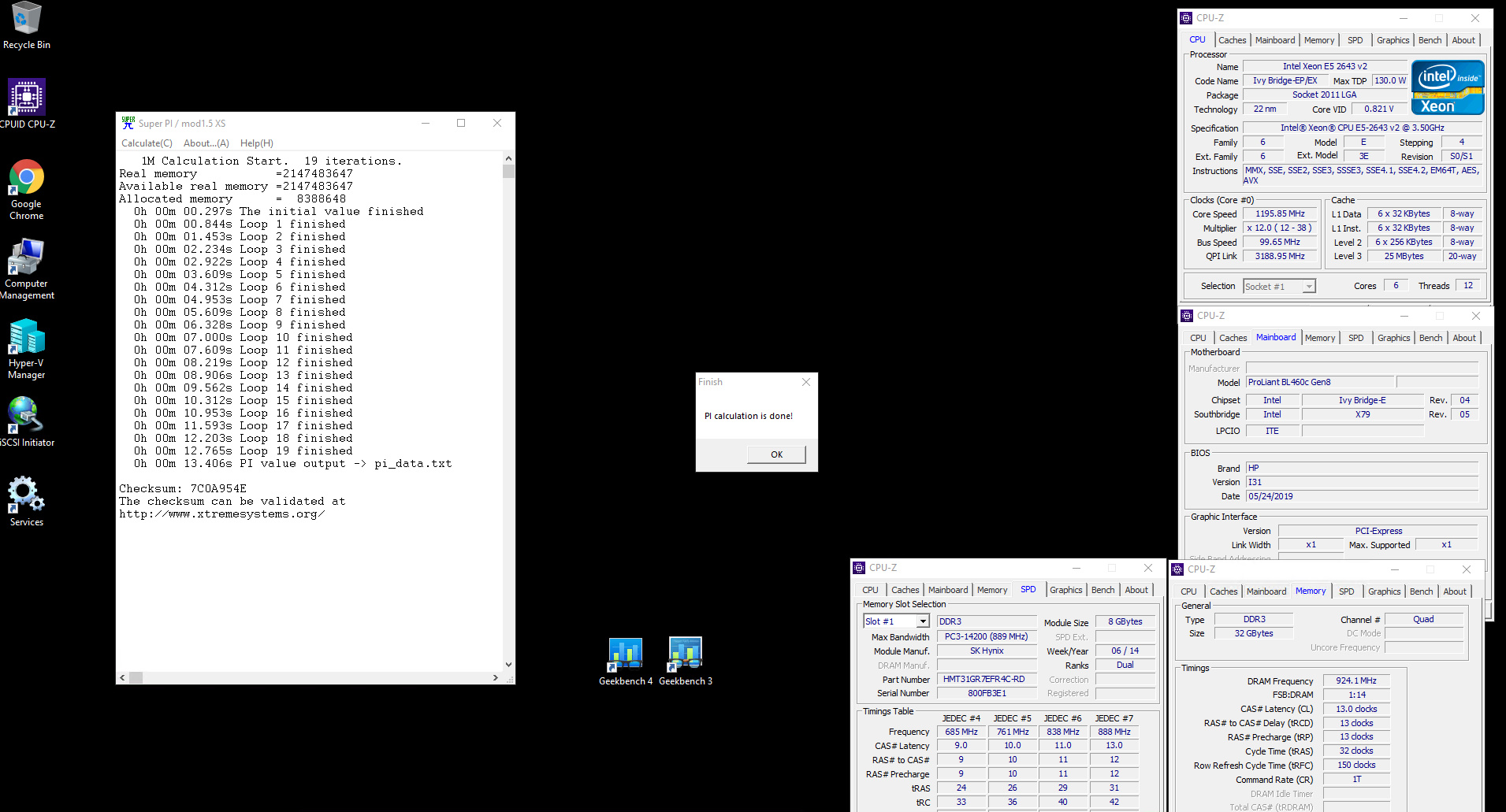Select About tab in SPD CPU-Z window
Screen dimensions: 1506x812
tap(1136, 590)
